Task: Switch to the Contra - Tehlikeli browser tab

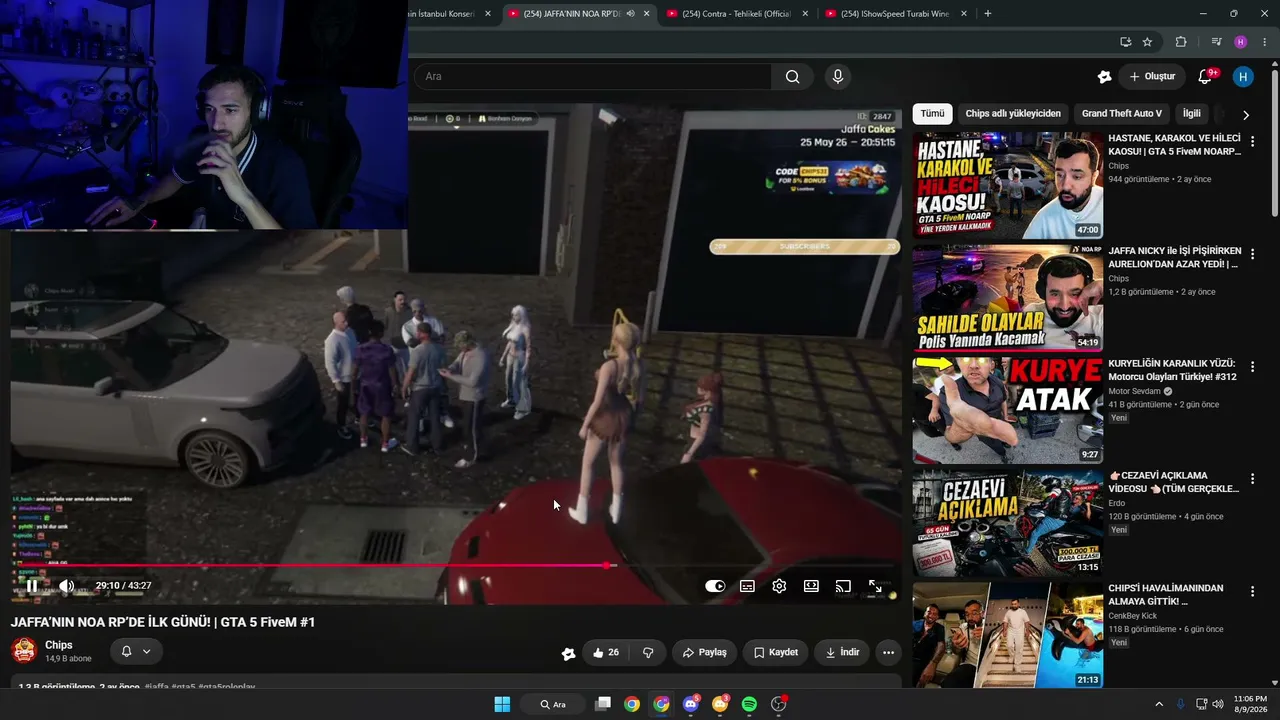Action: point(737,14)
